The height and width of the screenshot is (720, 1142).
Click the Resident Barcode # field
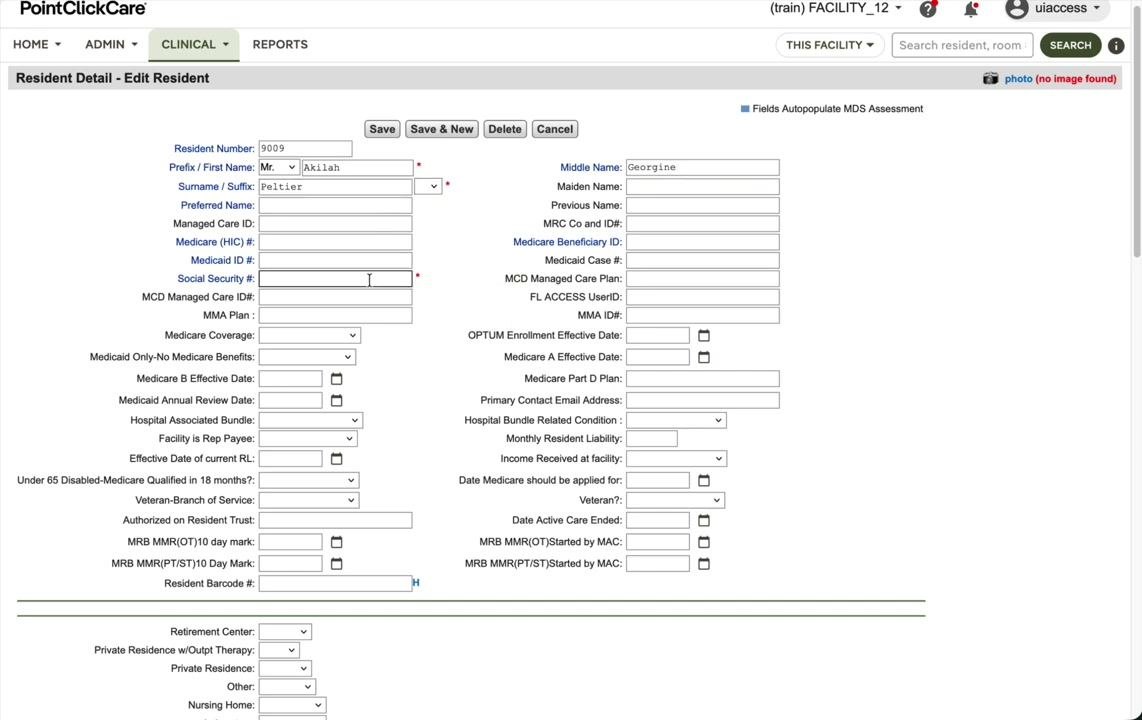click(335, 583)
